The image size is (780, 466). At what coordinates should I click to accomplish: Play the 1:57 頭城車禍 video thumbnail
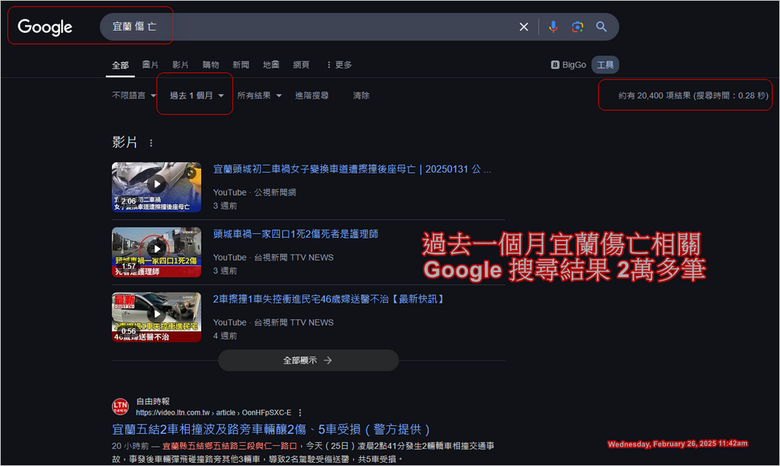[x=157, y=252]
